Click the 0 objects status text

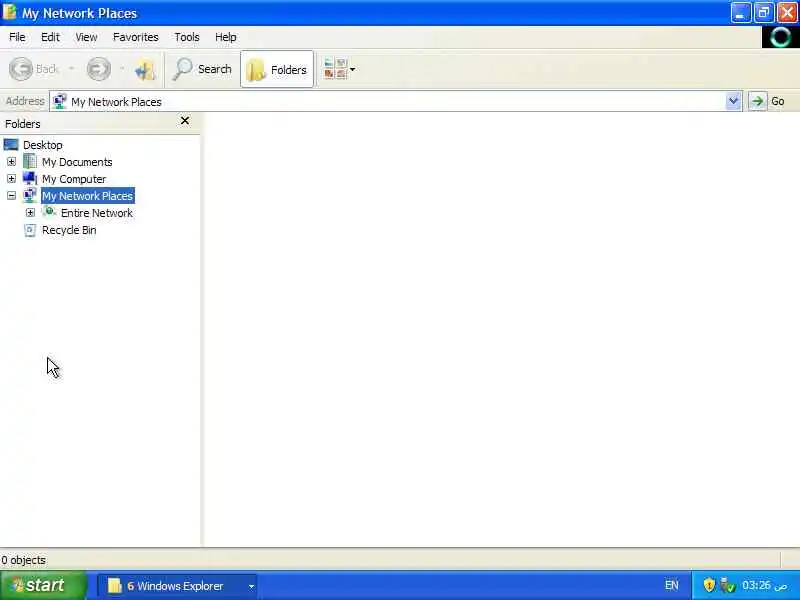[x=23, y=560]
